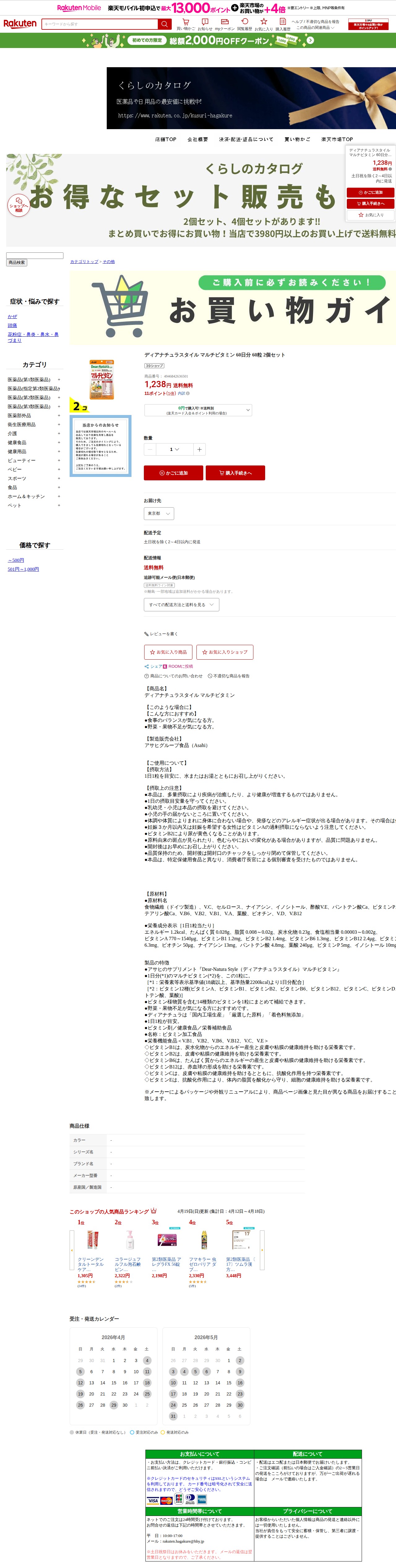Click the header keyword search field
Image resolution: width=396 pixels, height=1568 pixels.
100,24
